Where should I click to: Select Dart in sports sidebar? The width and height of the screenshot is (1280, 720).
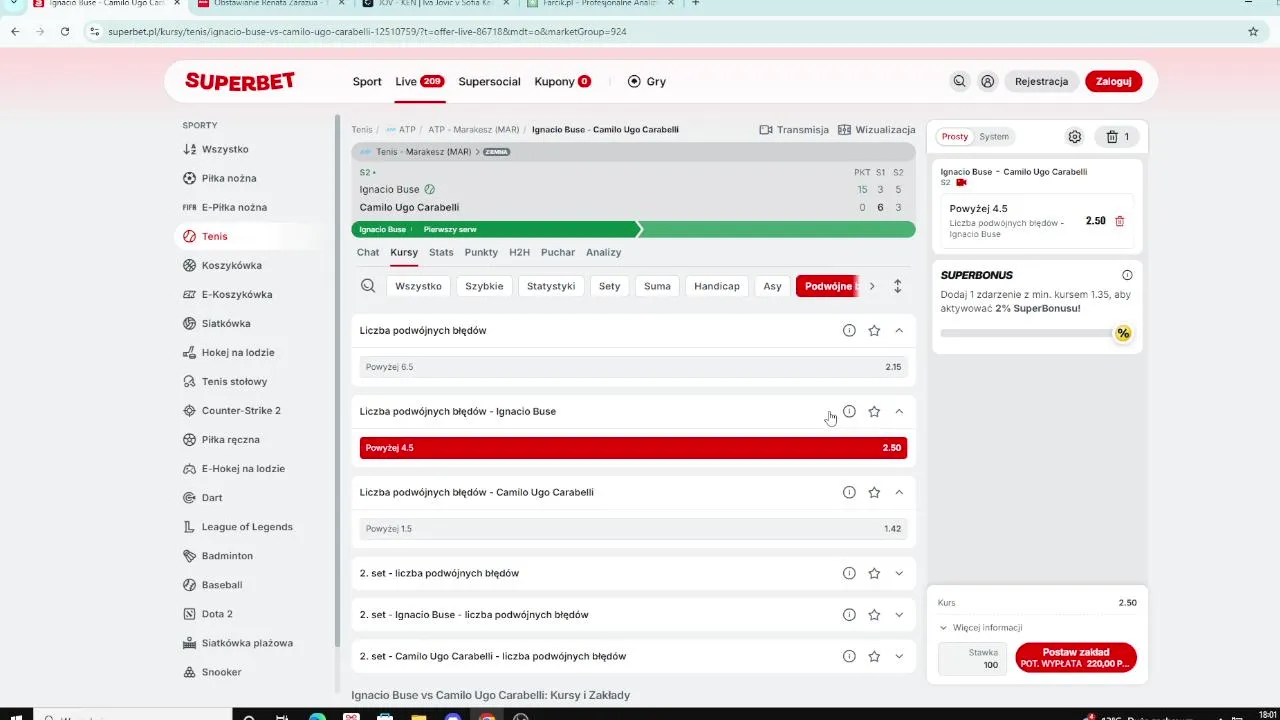pos(212,497)
